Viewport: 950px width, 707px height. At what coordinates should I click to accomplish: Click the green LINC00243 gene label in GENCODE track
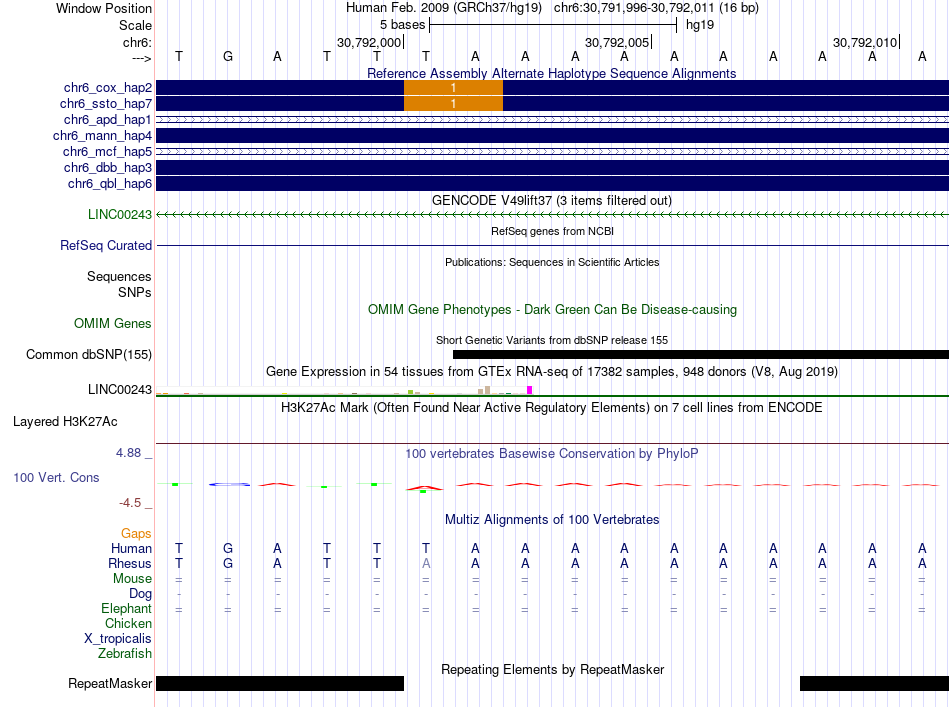point(120,214)
